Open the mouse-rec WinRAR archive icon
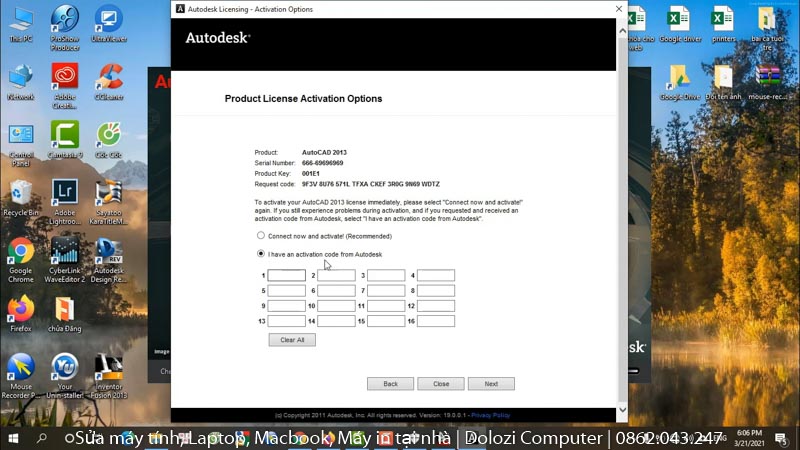The height and width of the screenshot is (450, 800). tap(768, 78)
